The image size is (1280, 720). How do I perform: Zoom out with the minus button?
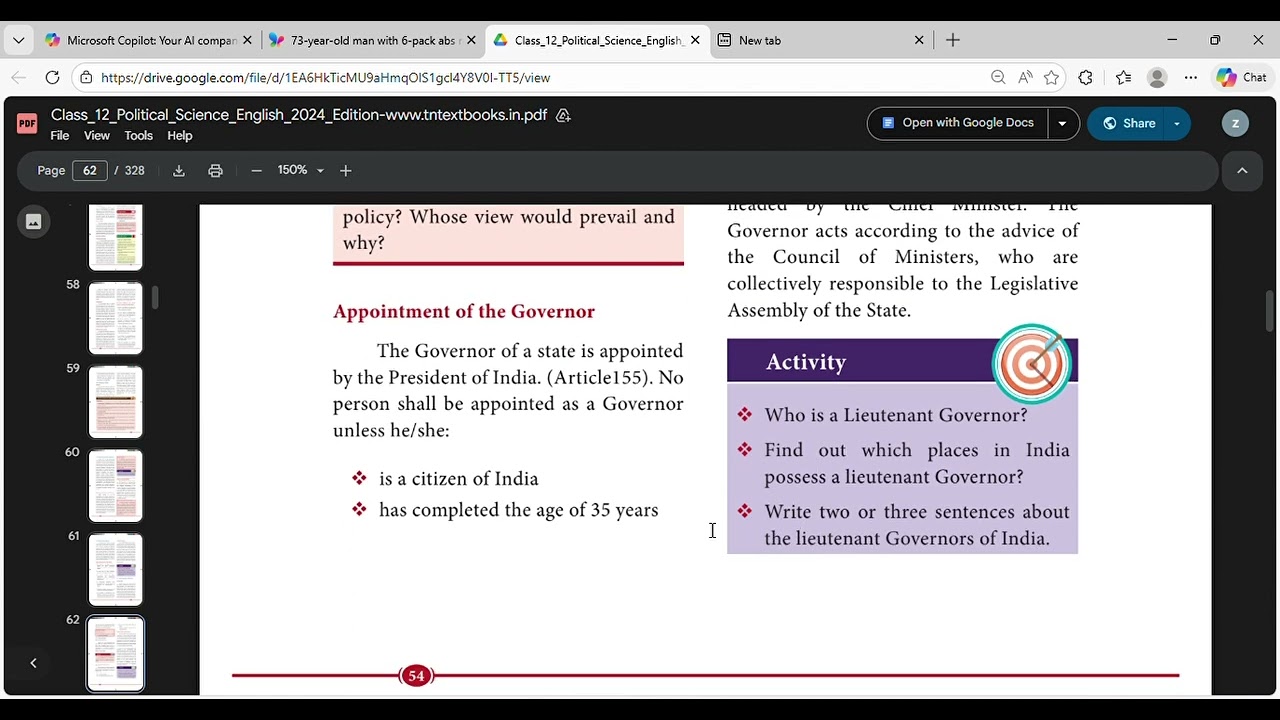coord(256,171)
